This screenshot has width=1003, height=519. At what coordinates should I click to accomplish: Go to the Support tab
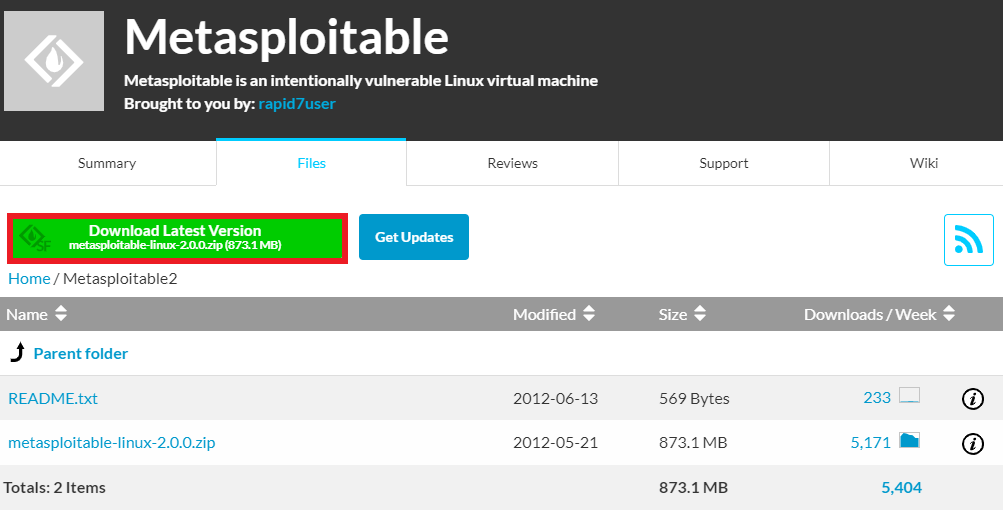coord(723,163)
